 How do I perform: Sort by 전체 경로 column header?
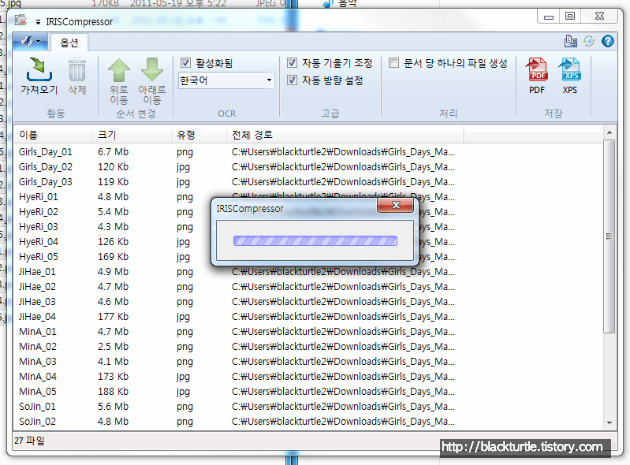[x=345, y=135]
